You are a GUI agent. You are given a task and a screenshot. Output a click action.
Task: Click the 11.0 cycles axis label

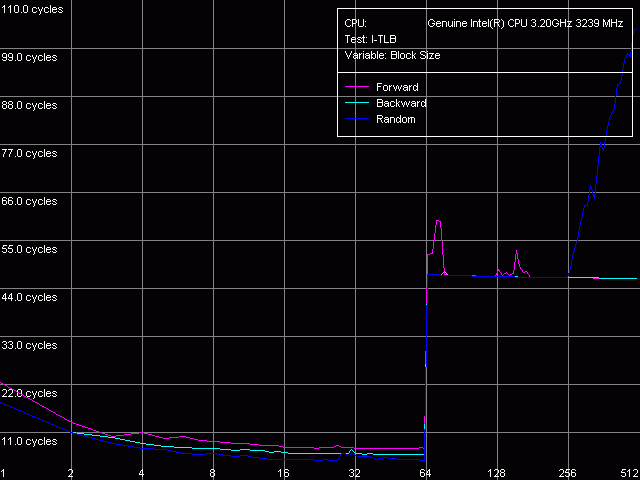(29, 441)
